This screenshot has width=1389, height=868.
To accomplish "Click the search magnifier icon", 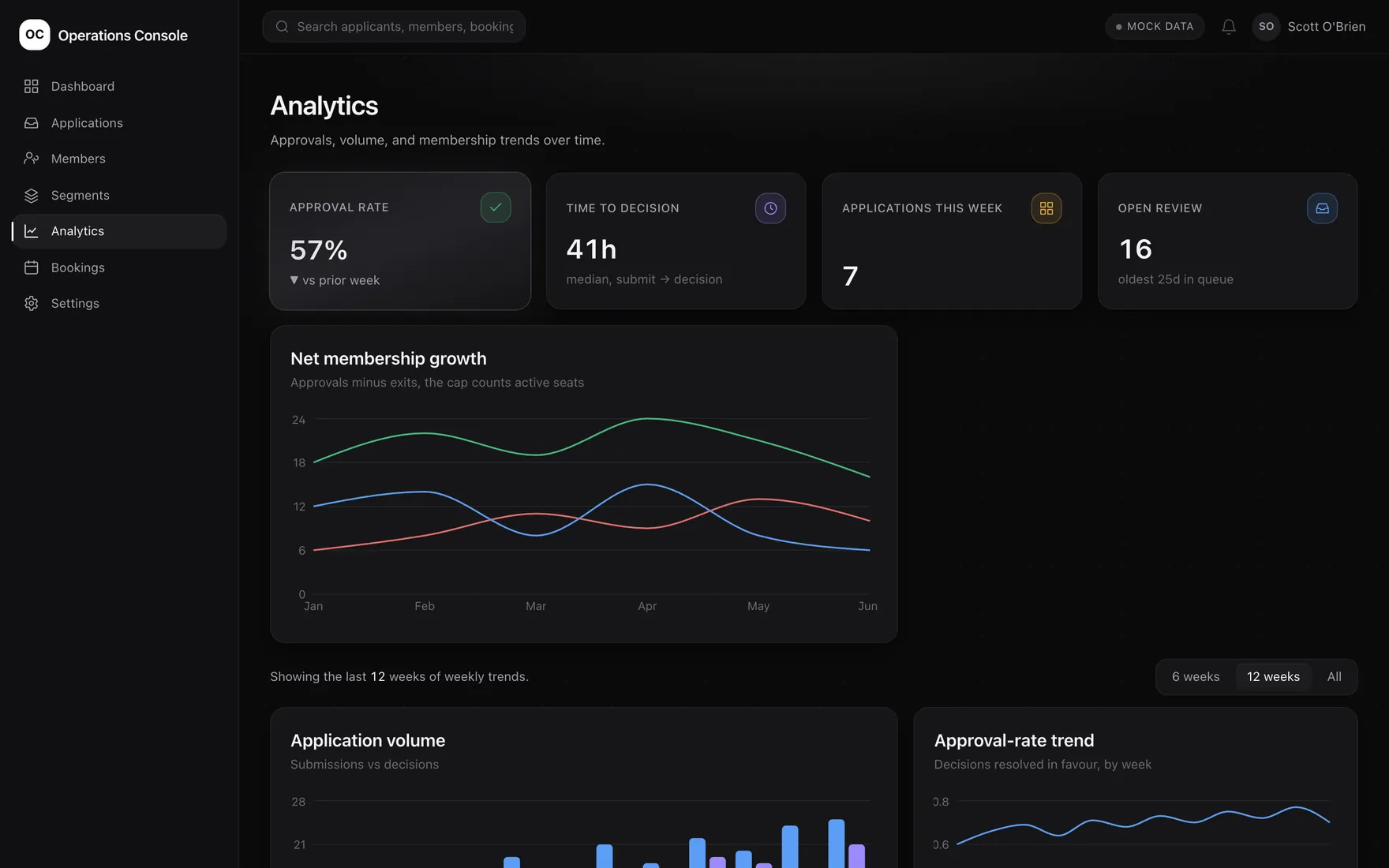I will (282, 27).
